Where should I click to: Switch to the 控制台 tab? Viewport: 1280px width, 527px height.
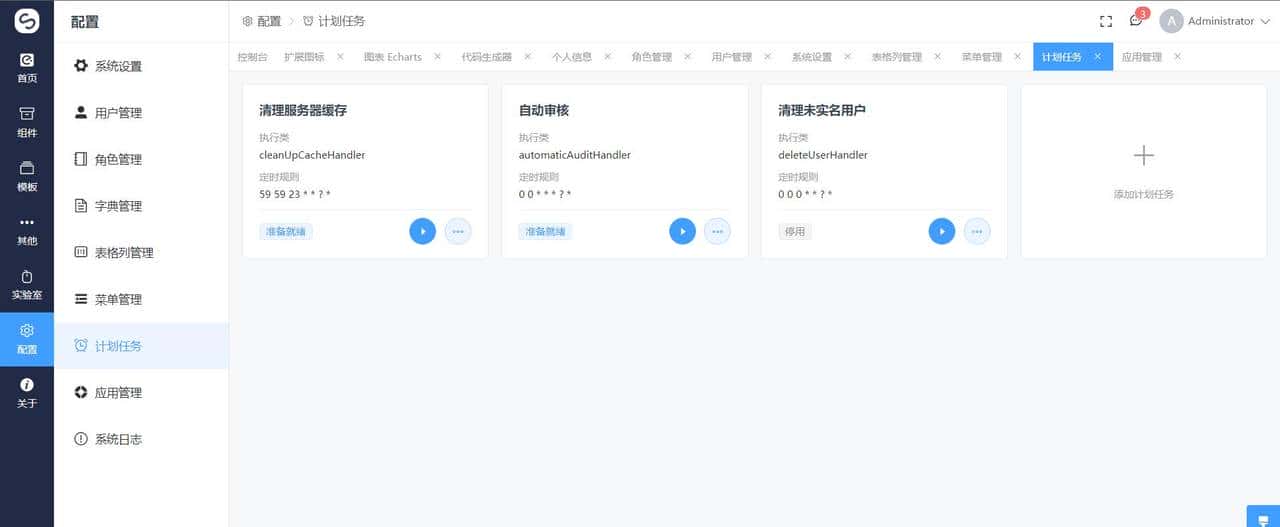pos(252,57)
